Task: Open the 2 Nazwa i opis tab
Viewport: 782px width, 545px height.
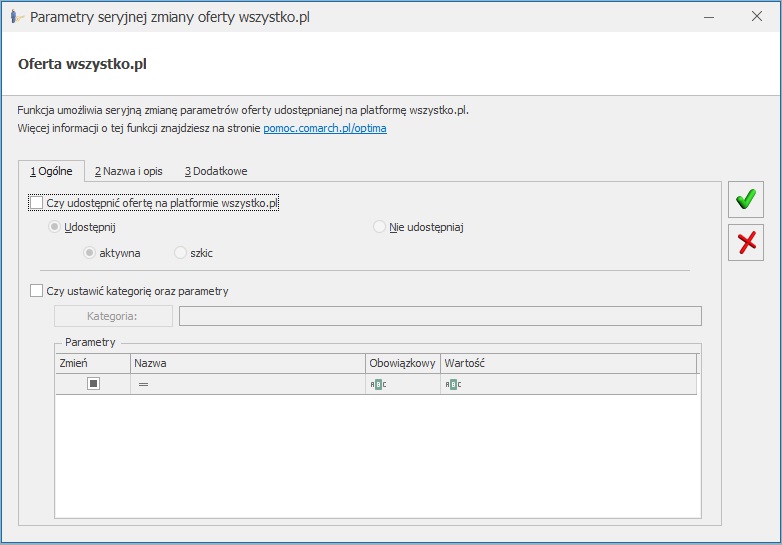Action: pyautogui.click(x=129, y=171)
